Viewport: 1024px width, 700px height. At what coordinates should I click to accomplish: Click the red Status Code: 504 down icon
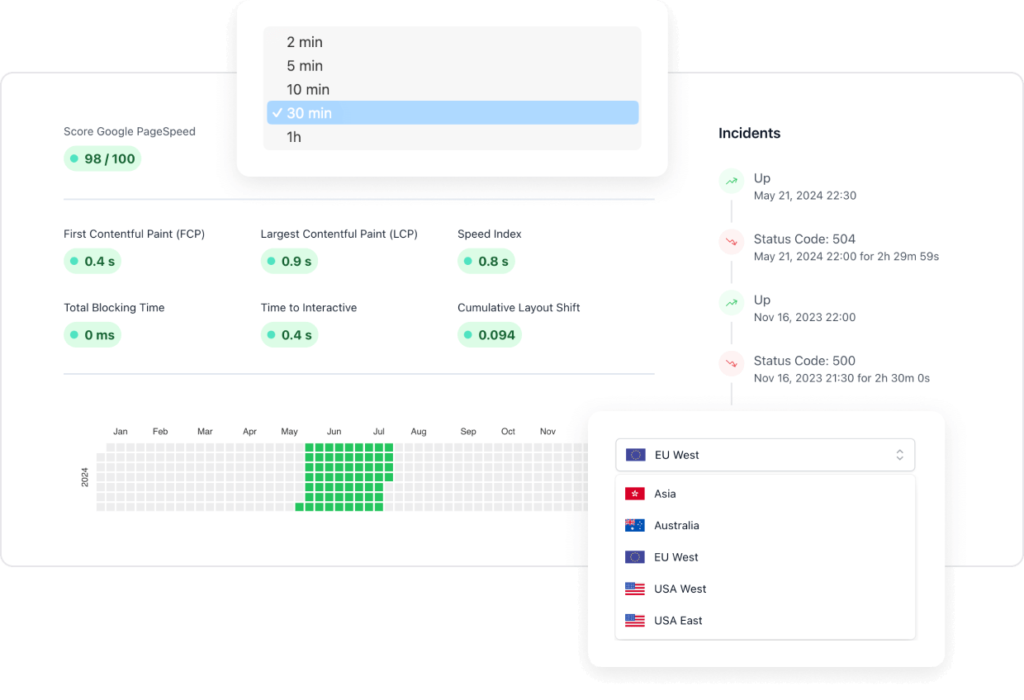point(731,241)
